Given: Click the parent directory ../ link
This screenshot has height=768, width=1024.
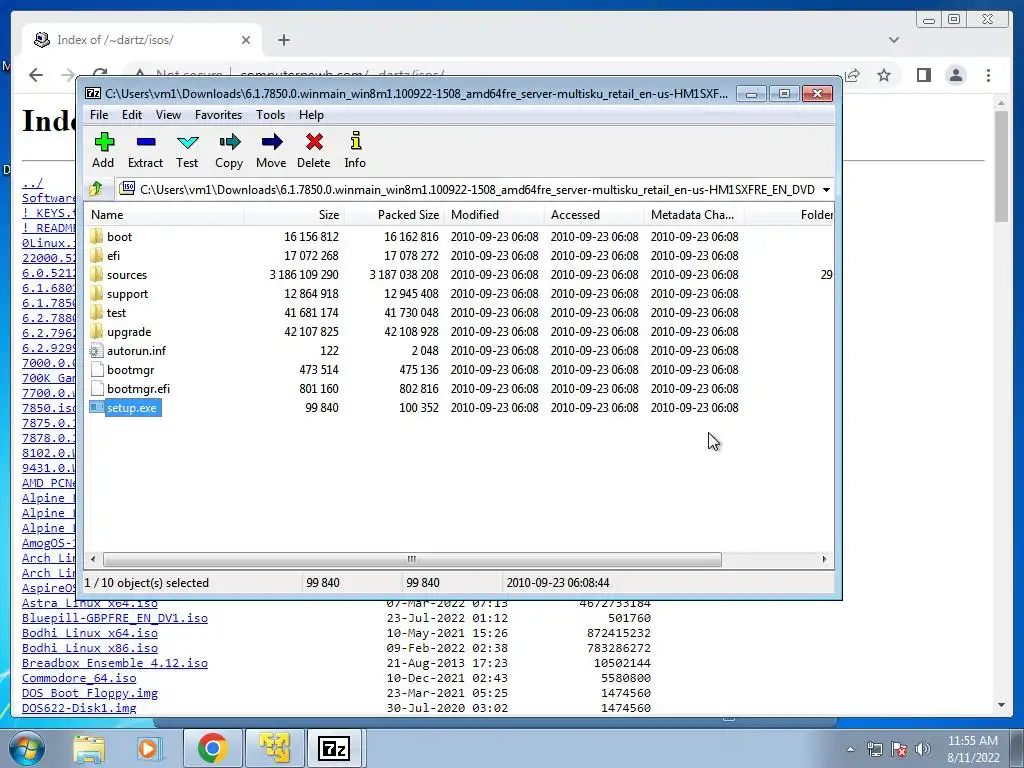Looking at the screenshot, I should coord(32,183).
